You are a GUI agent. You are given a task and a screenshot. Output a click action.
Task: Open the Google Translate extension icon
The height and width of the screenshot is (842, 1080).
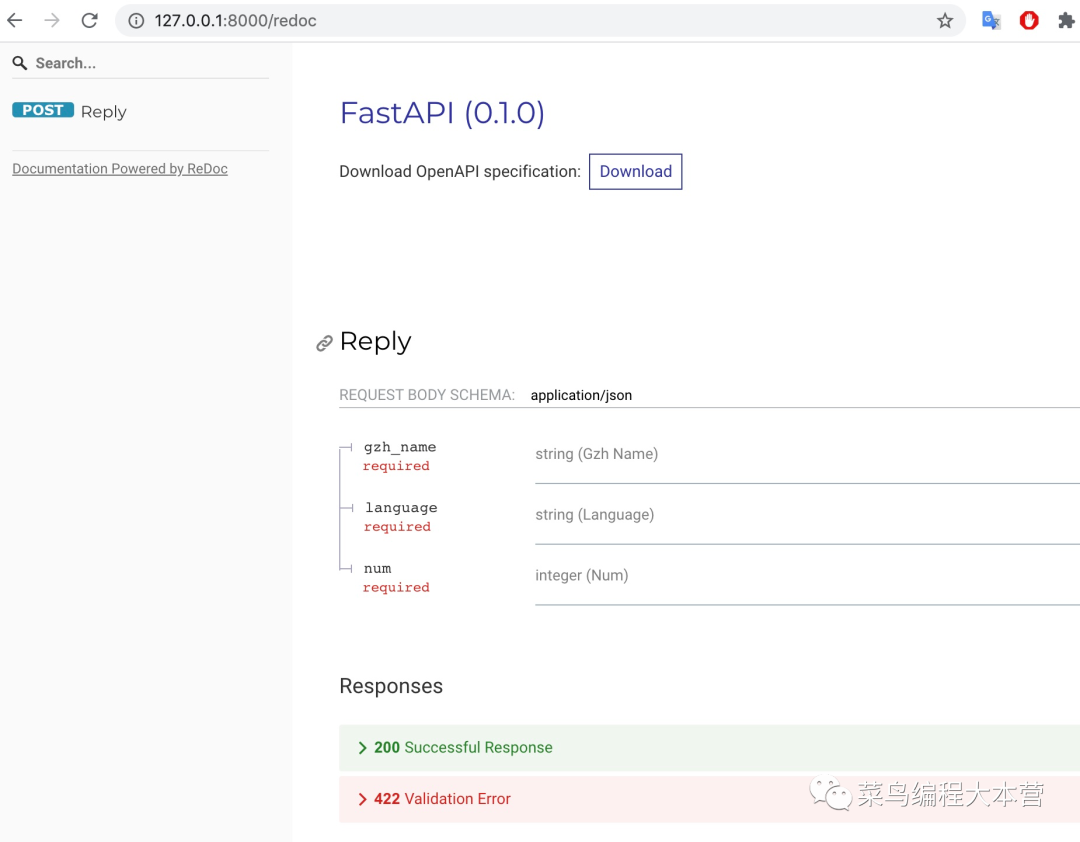990,21
